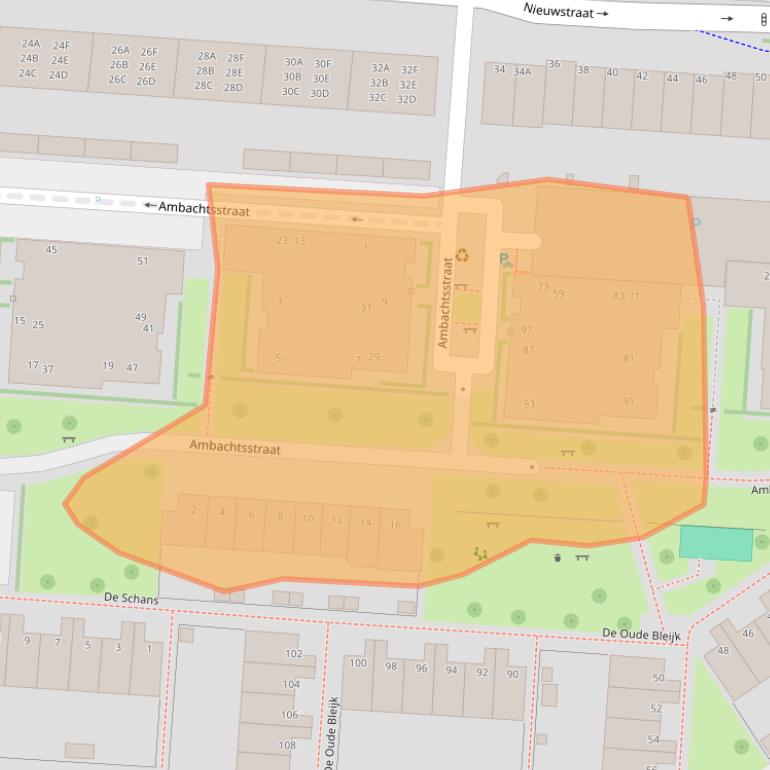Click the blue parking symbol left of Ambachtsstraat

[x=97, y=201]
